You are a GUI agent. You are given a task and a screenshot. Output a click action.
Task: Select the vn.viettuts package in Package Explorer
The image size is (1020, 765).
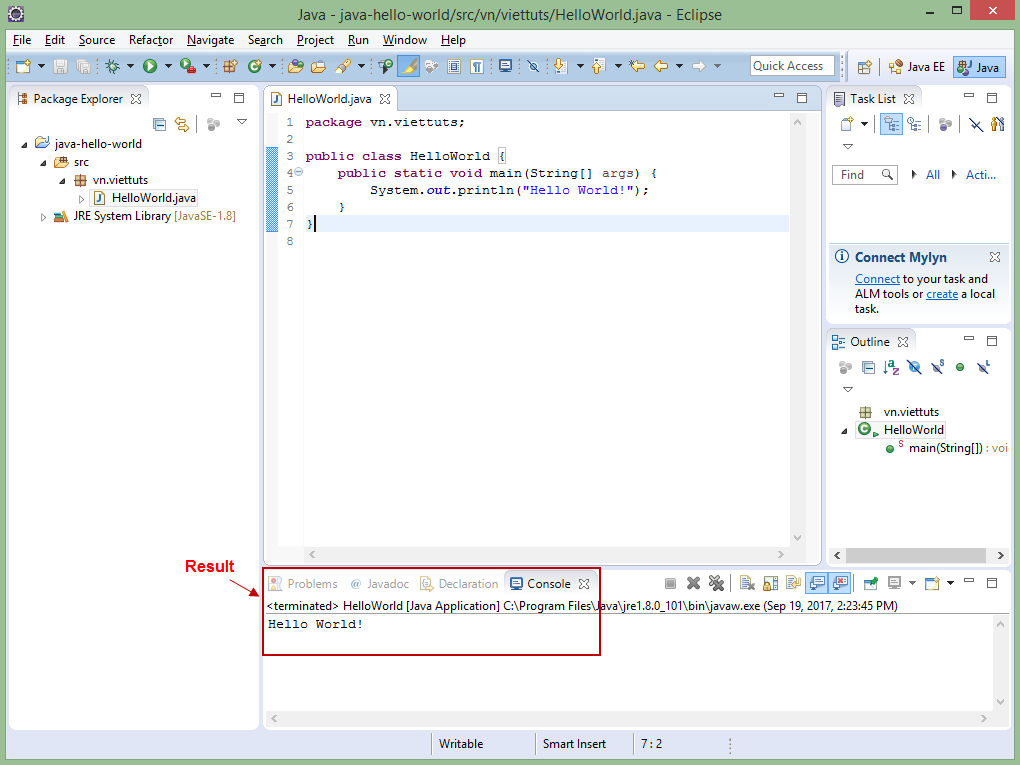click(x=120, y=180)
